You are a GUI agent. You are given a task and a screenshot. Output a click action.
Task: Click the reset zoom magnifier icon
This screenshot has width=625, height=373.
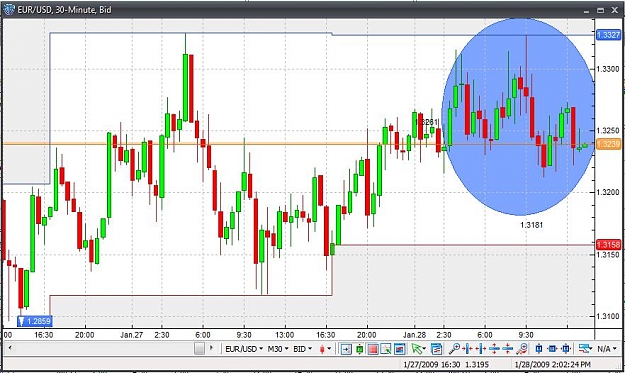coord(522,349)
